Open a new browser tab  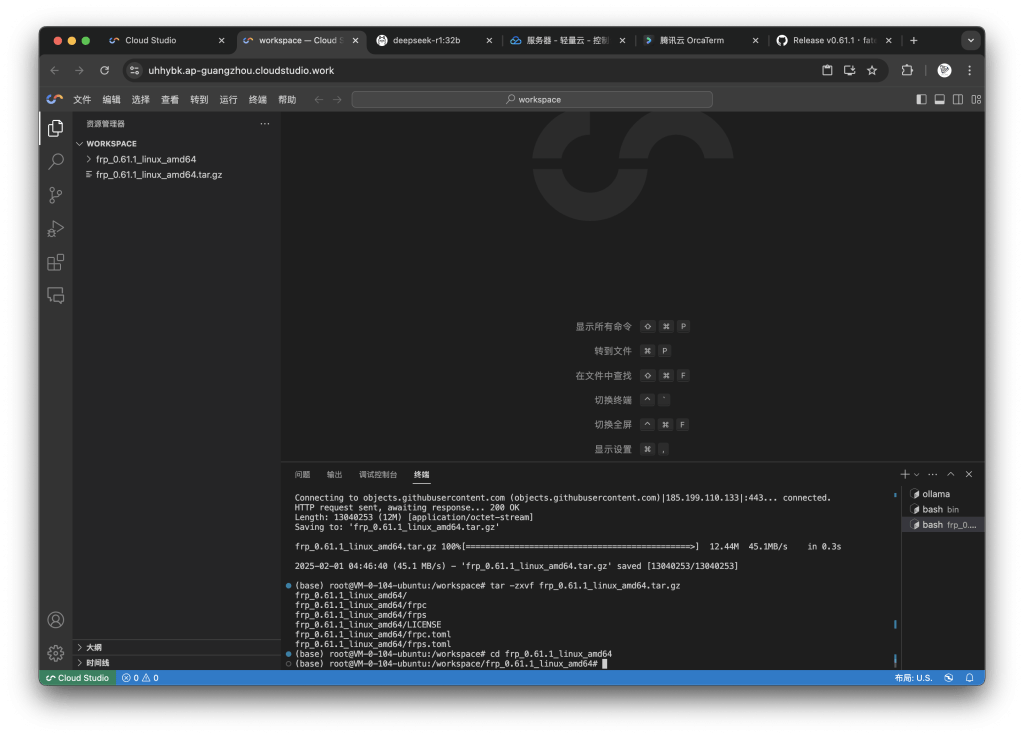(914, 40)
